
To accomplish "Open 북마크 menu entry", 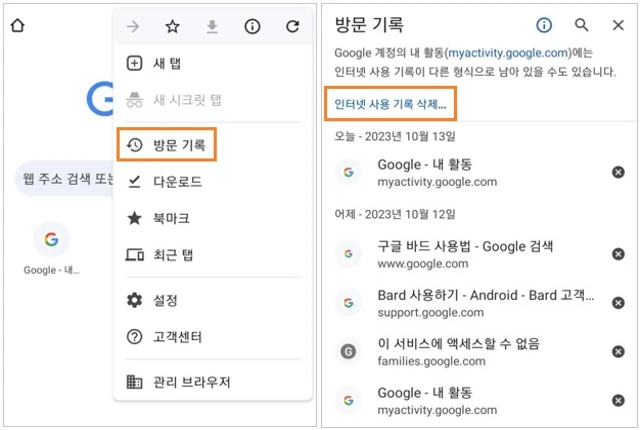I will tap(212, 218).
